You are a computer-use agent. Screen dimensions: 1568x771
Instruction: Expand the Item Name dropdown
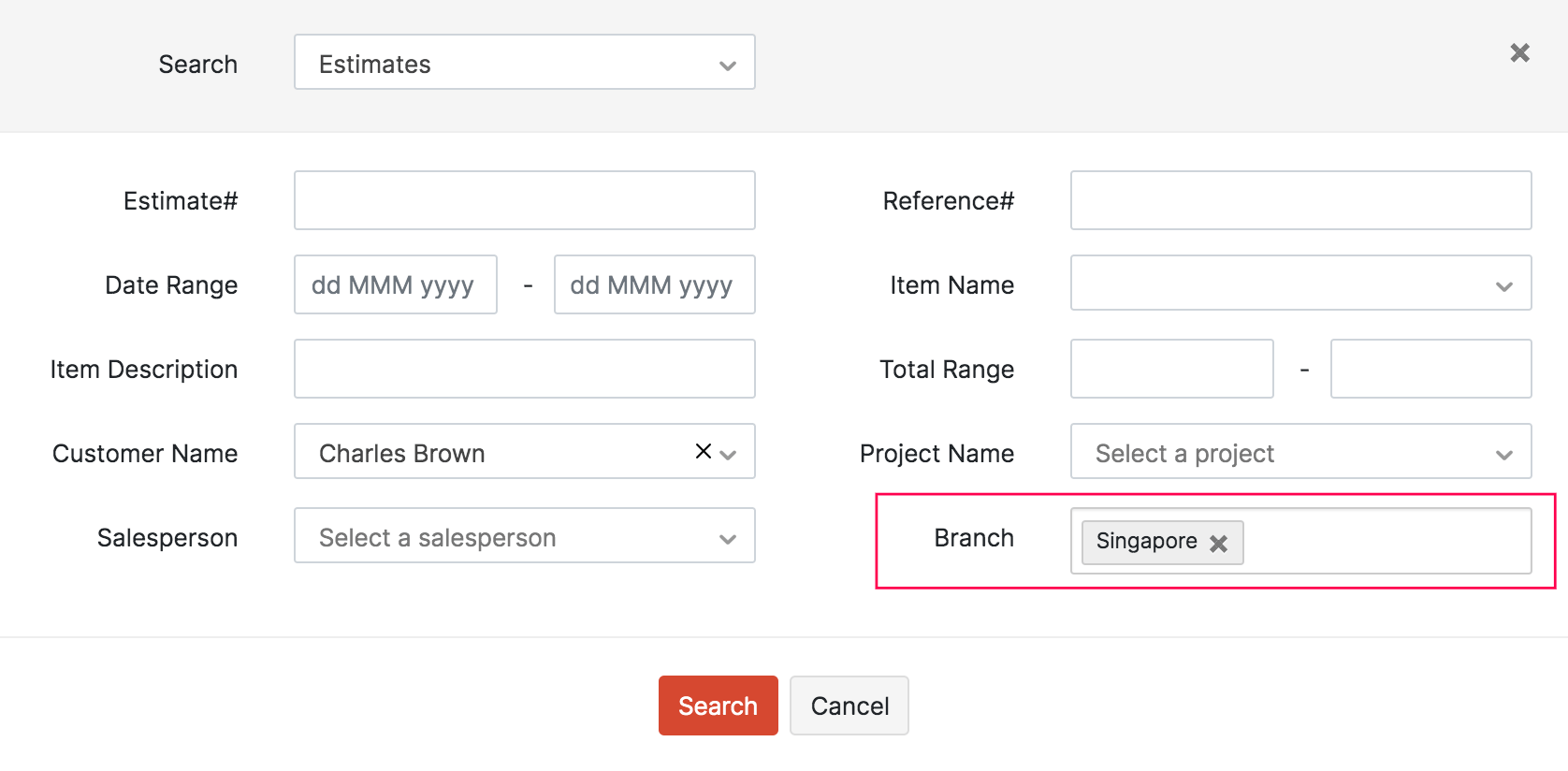(x=1300, y=284)
